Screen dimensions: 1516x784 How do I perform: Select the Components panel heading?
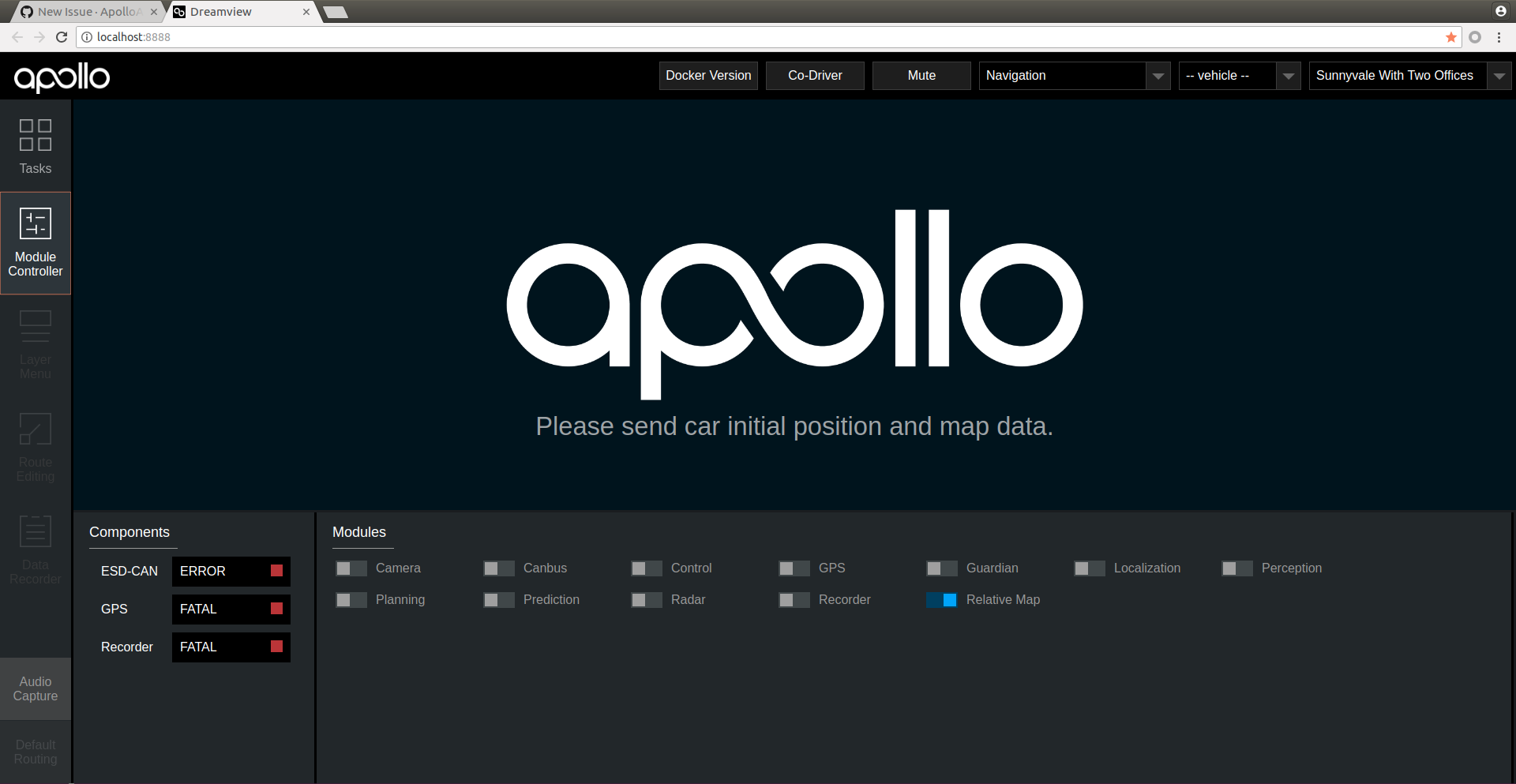129,532
